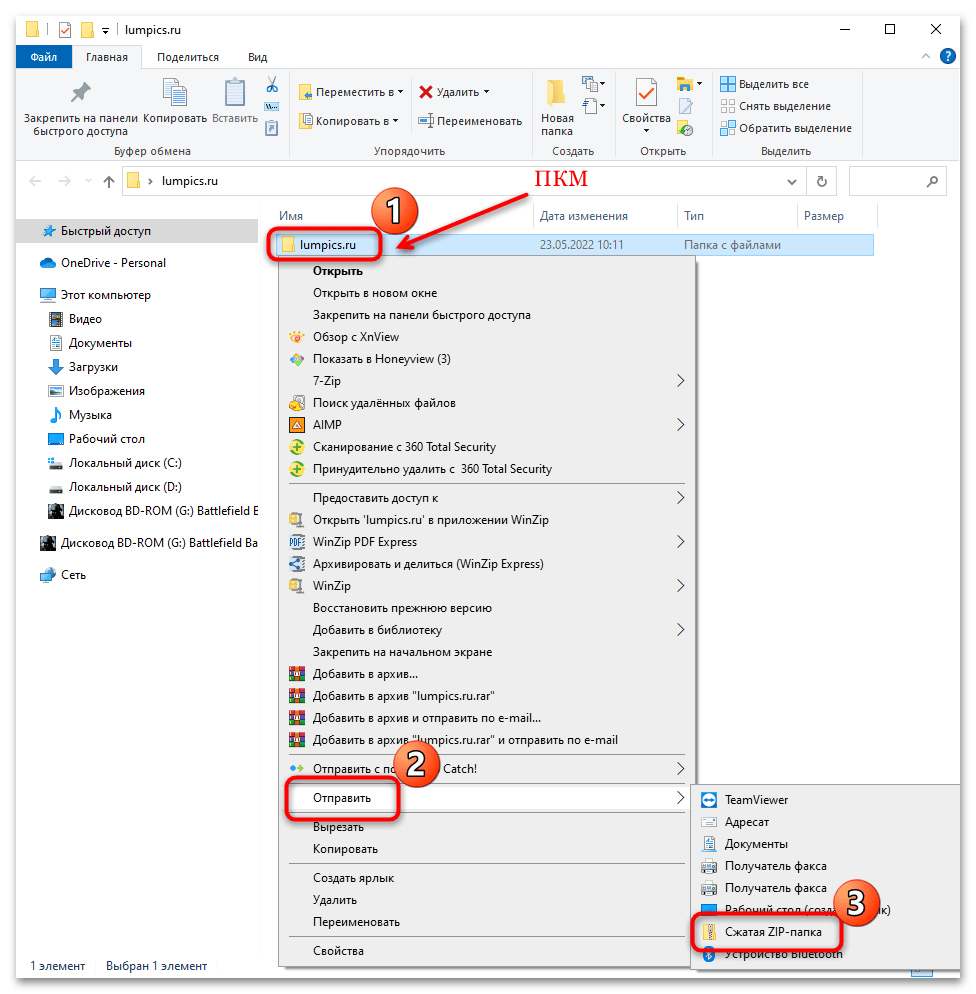Open Удалить dropdown arrow
976x994 pixels.
click(x=486, y=93)
